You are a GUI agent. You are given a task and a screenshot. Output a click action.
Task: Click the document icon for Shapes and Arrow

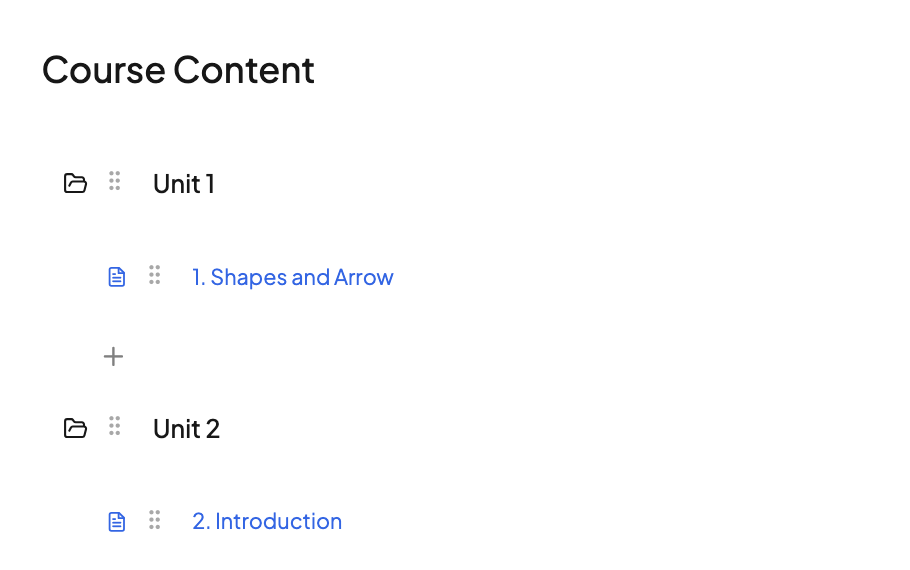coord(117,277)
